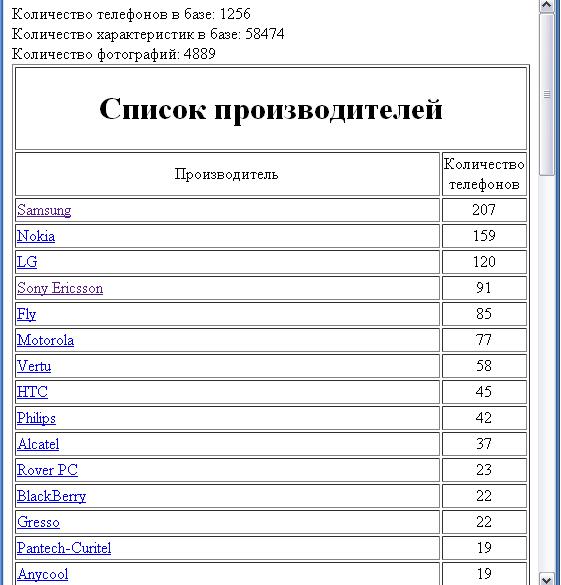561x585 pixels.
Task: Follow the Anycool link
Action: (43, 574)
